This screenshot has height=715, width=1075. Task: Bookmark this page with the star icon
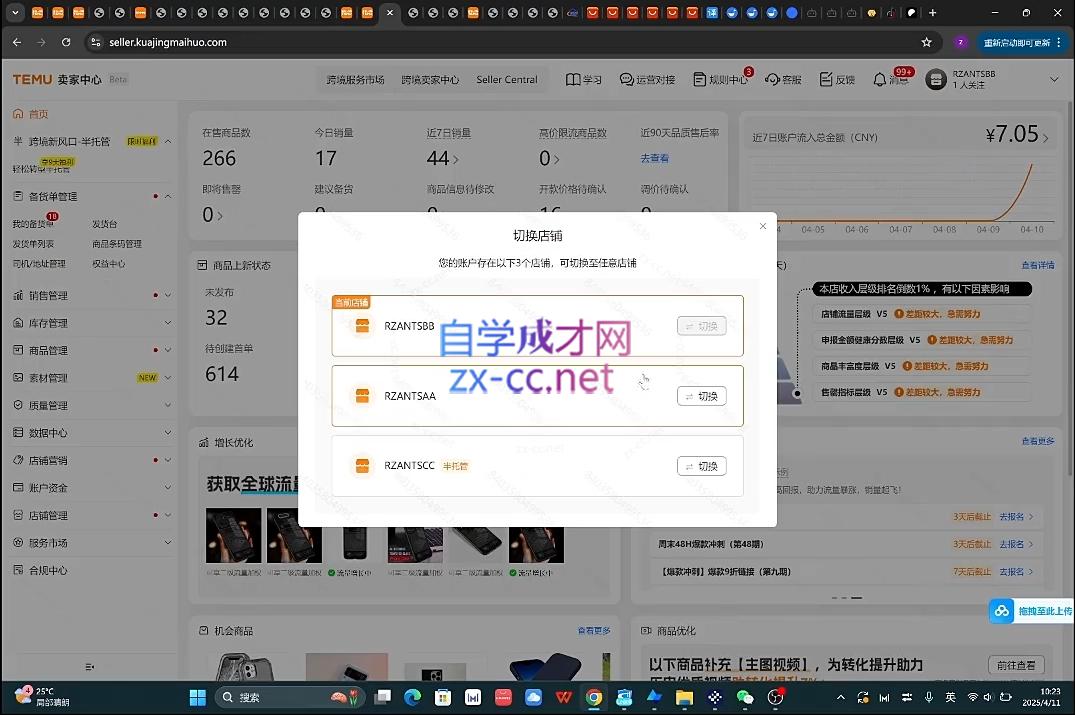pyautogui.click(x=926, y=43)
